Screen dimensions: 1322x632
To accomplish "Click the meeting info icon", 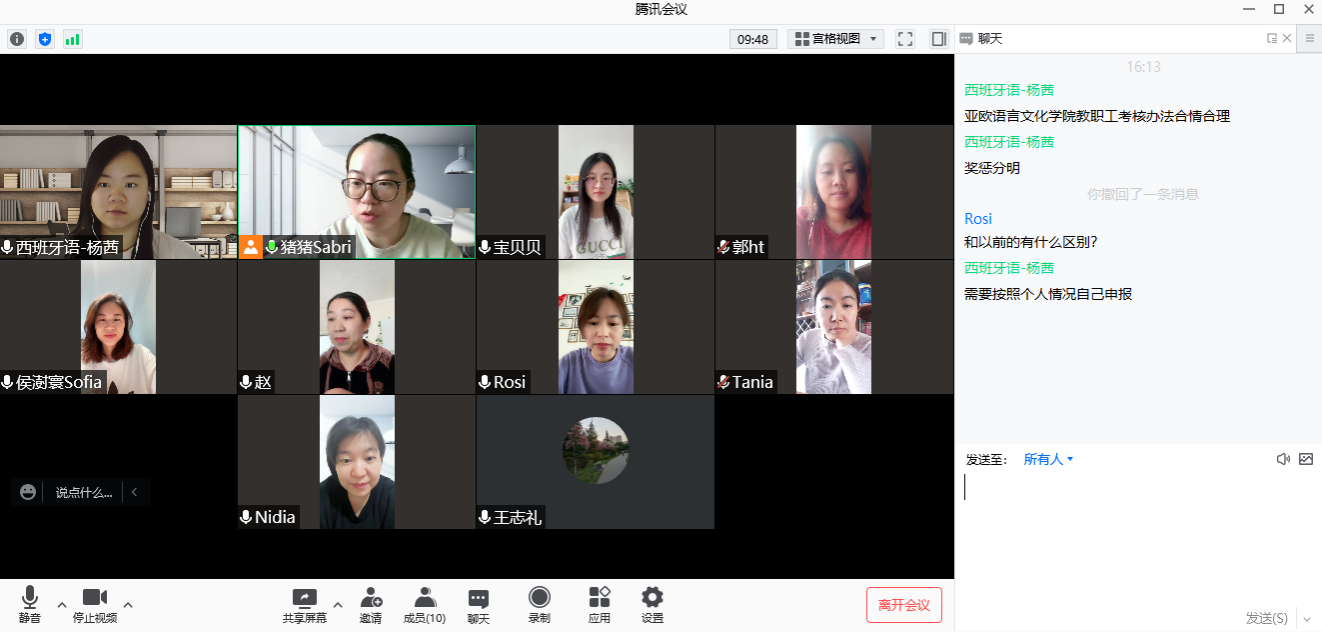I will click(x=16, y=39).
